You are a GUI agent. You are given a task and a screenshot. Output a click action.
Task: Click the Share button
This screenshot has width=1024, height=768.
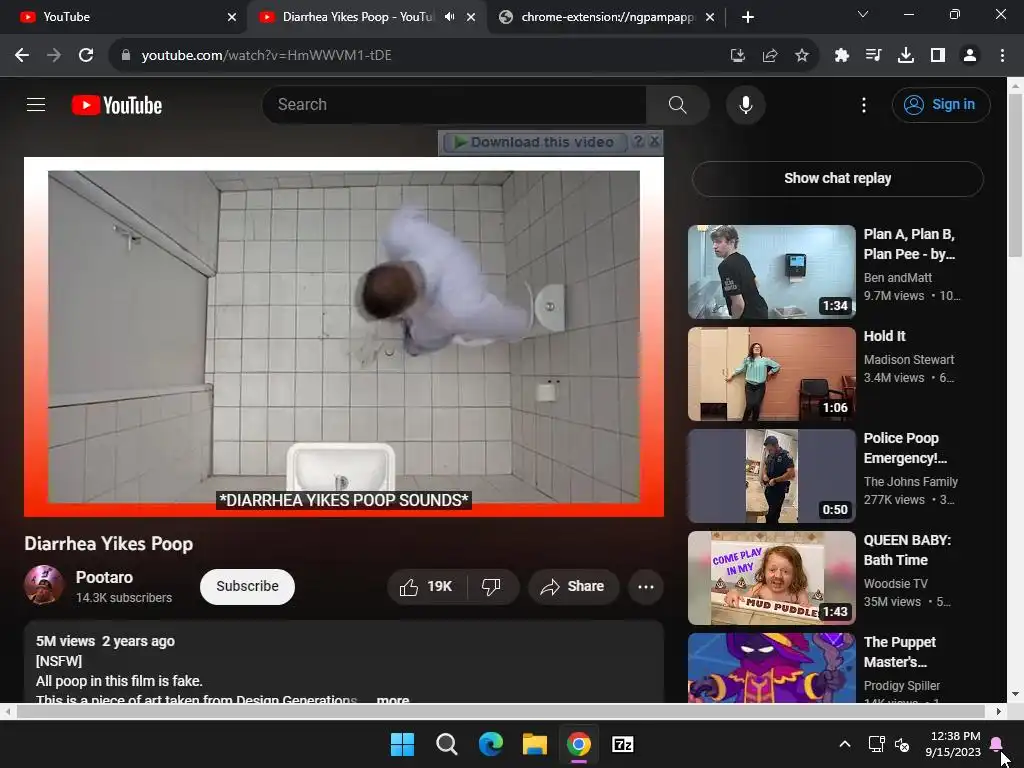click(x=572, y=586)
